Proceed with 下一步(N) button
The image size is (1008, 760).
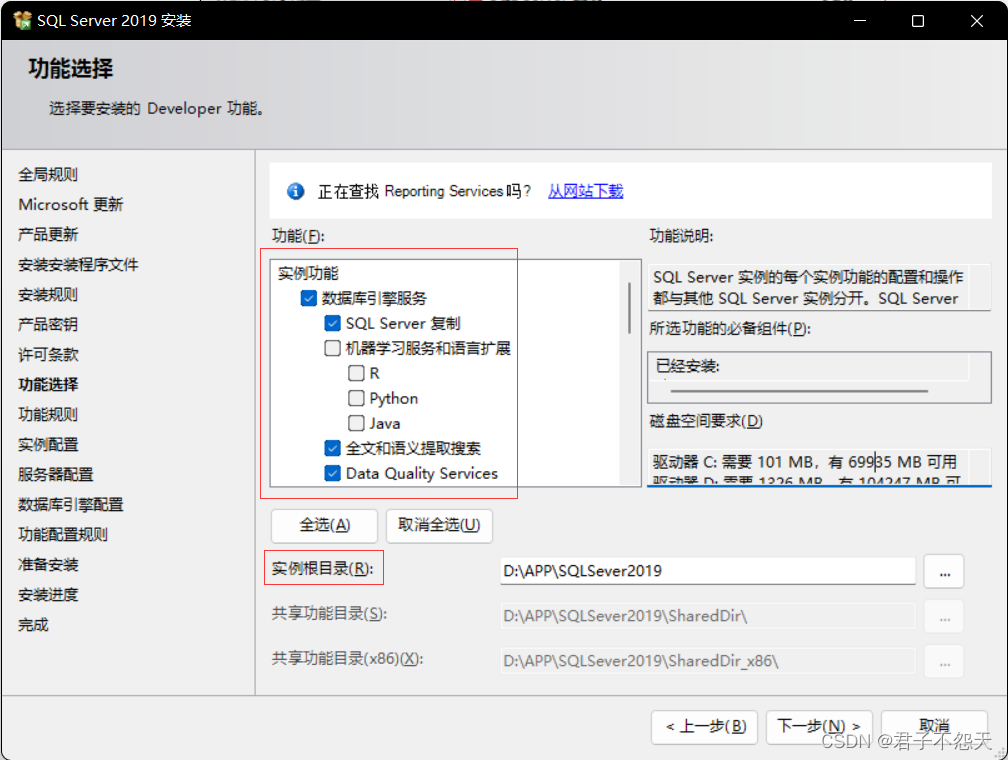pos(819,727)
